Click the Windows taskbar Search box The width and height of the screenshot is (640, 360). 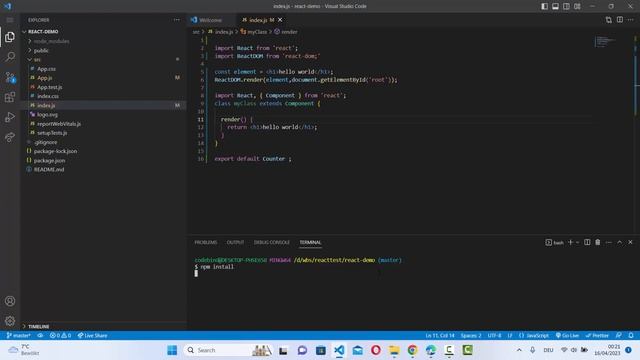[227, 350]
